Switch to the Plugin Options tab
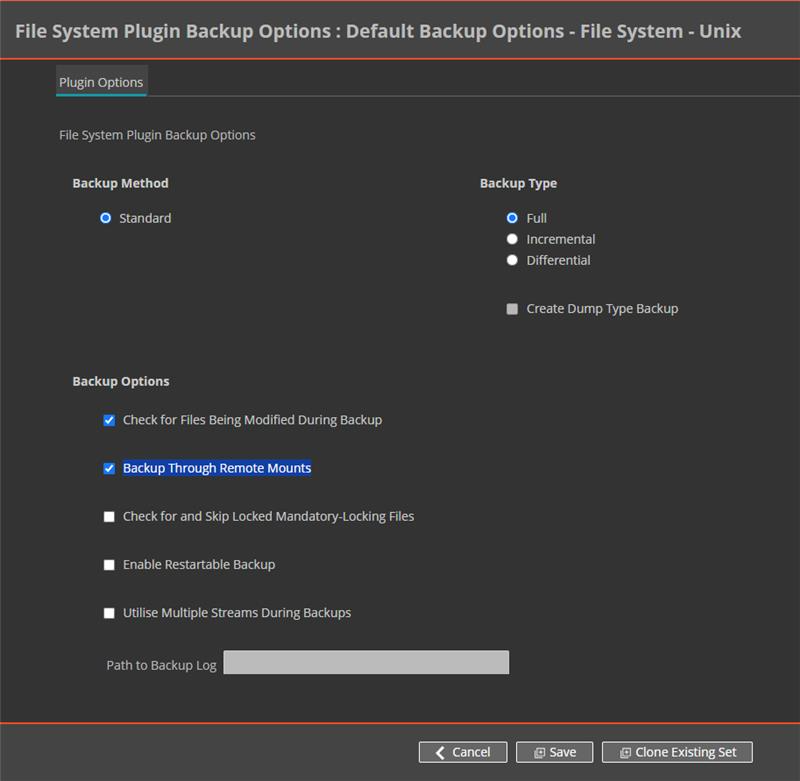The height and width of the screenshot is (781, 800). pos(100,80)
